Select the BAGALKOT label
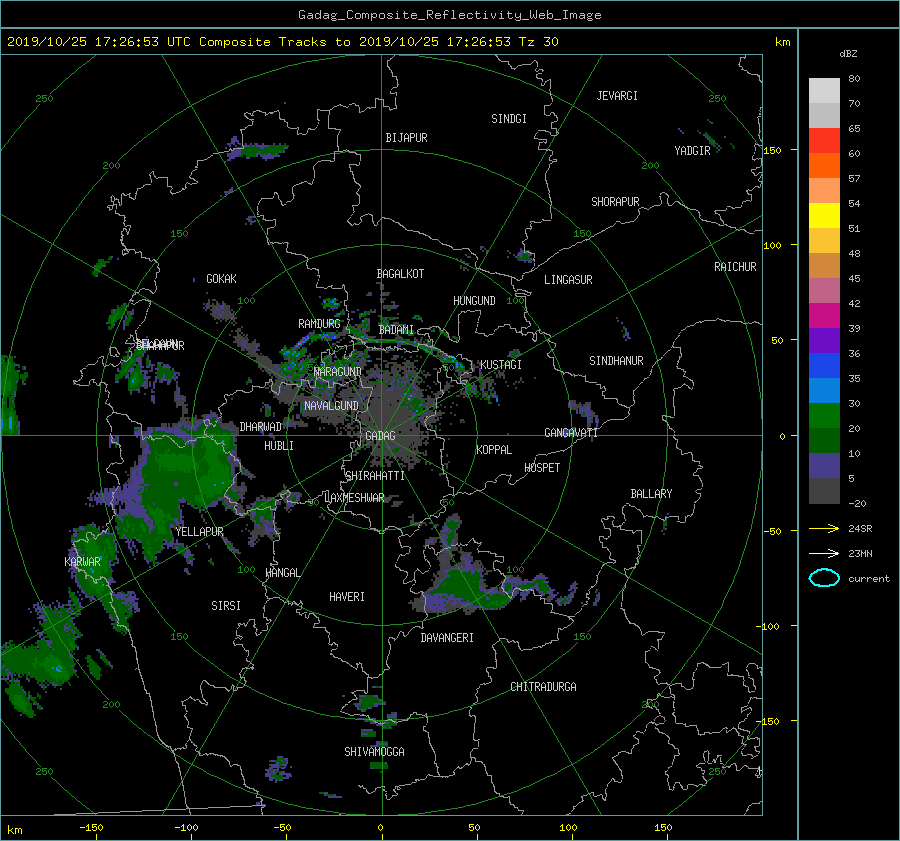This screenshot has height=841, width=900. coord(400,274)
